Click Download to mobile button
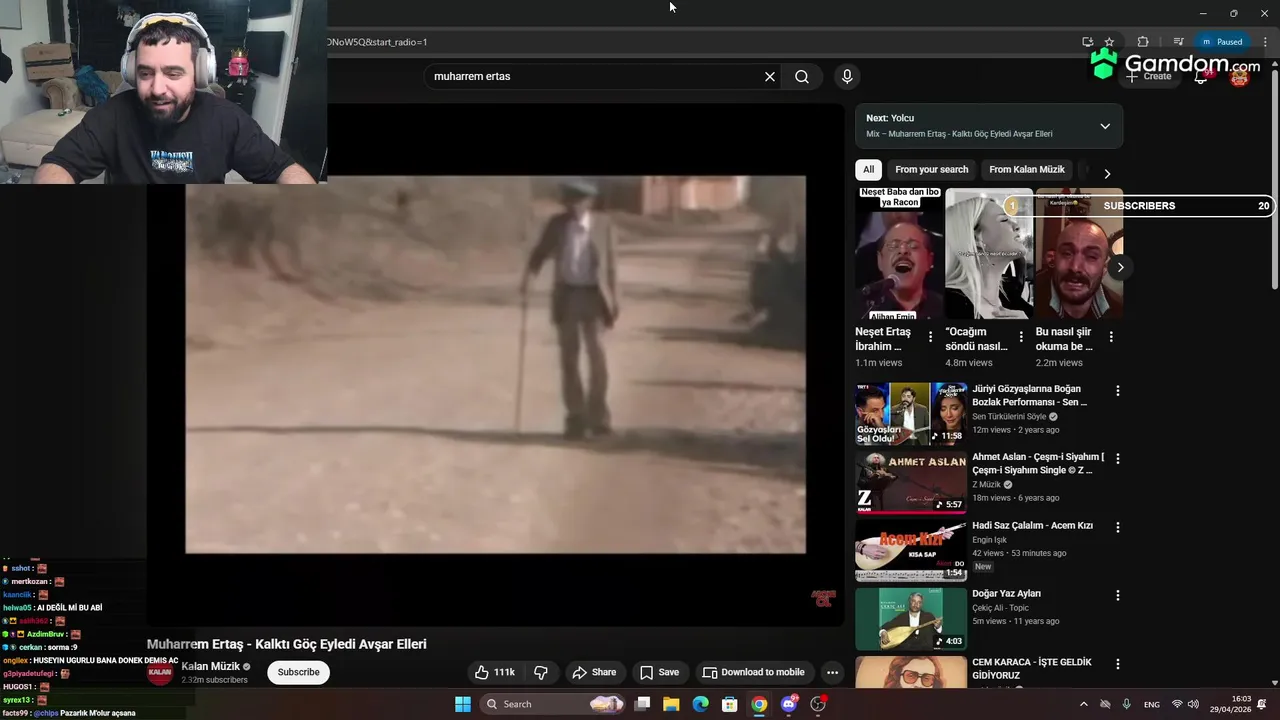Image resolution: width=1280 pixels, height=720 pixels. (x=753, y=672)
